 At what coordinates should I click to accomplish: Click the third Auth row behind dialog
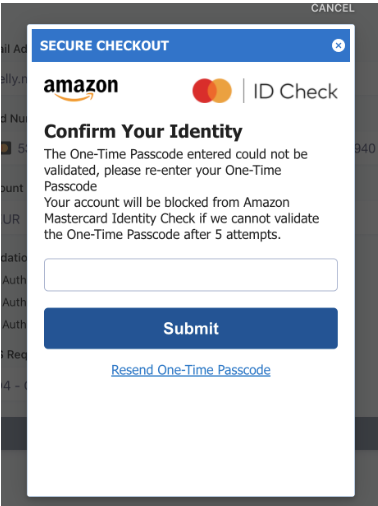coord(15,324)
